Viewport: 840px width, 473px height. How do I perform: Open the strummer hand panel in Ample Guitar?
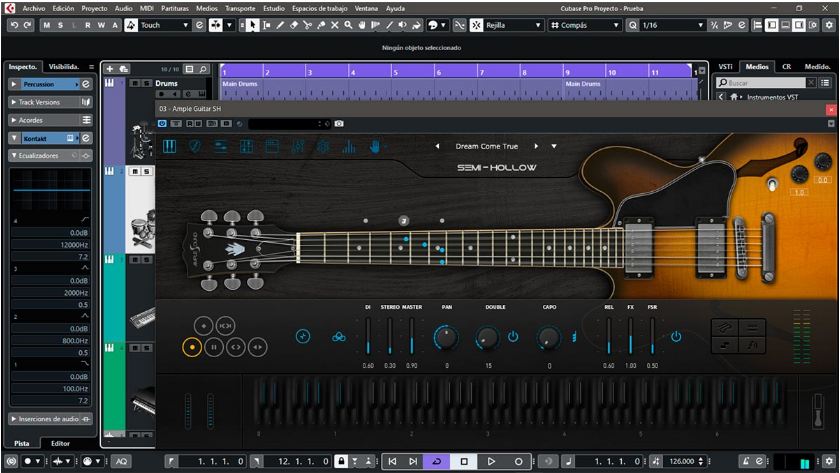pos(375,146)
